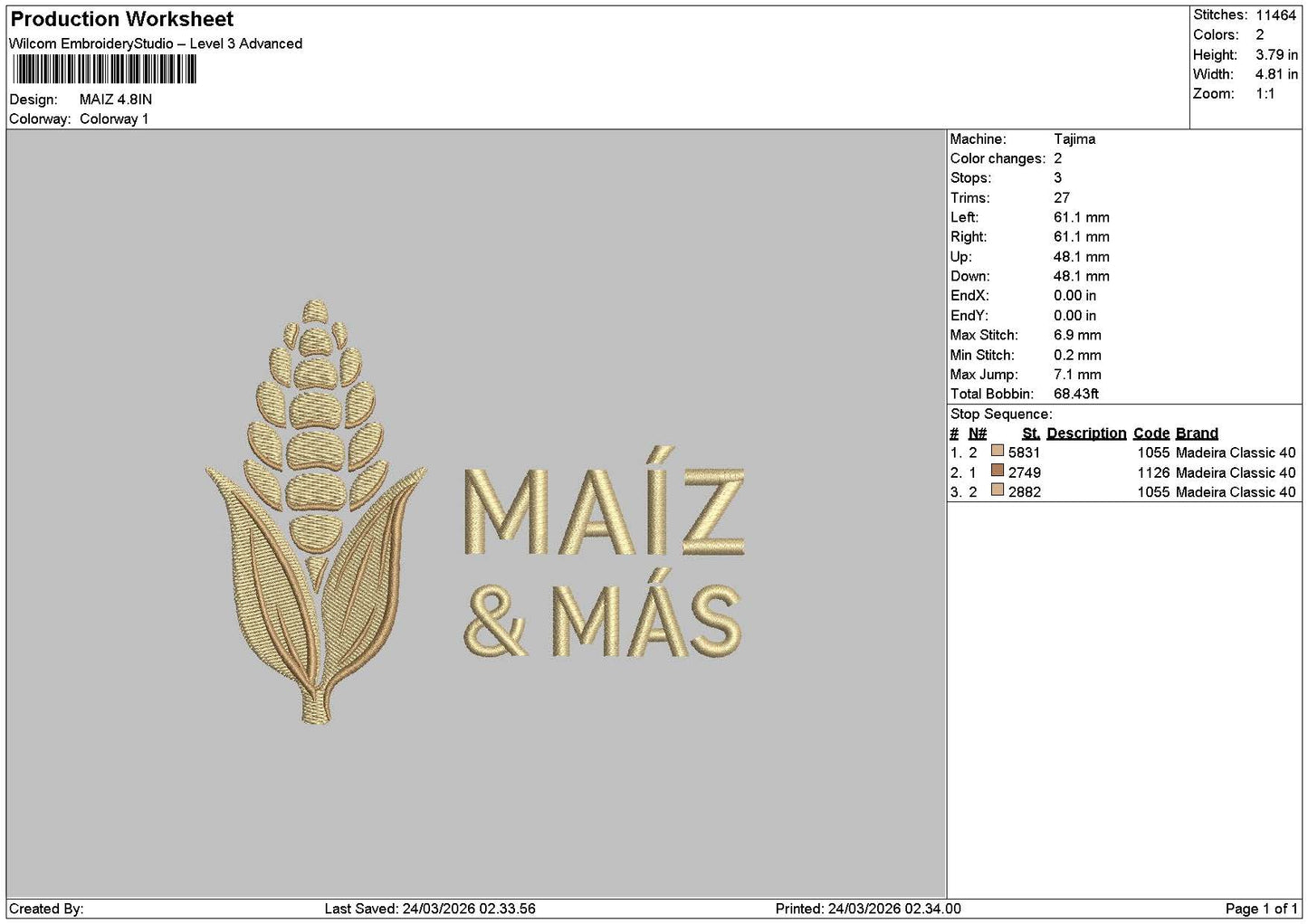The width and height of the screenshot is (1308, 924).
Task: Click the 'Printed' timestamp in the footer
Action: coord(868,909)
